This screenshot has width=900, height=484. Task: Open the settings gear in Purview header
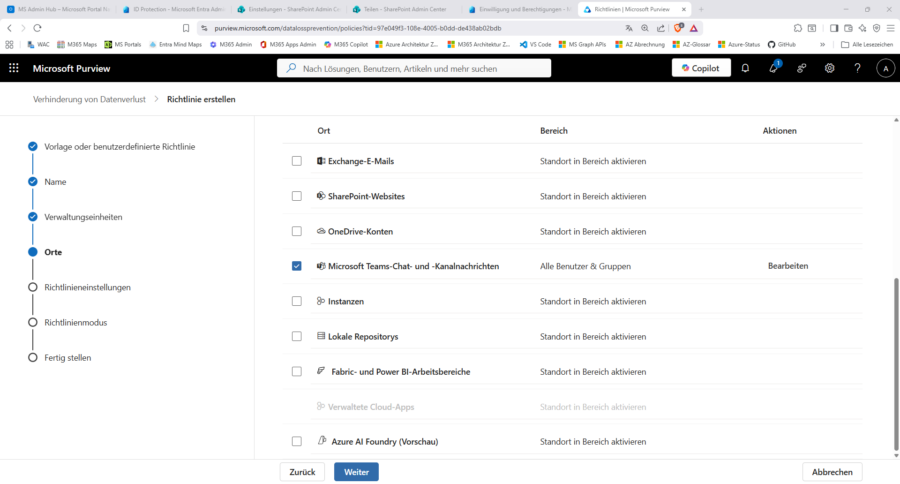point(829,68)
